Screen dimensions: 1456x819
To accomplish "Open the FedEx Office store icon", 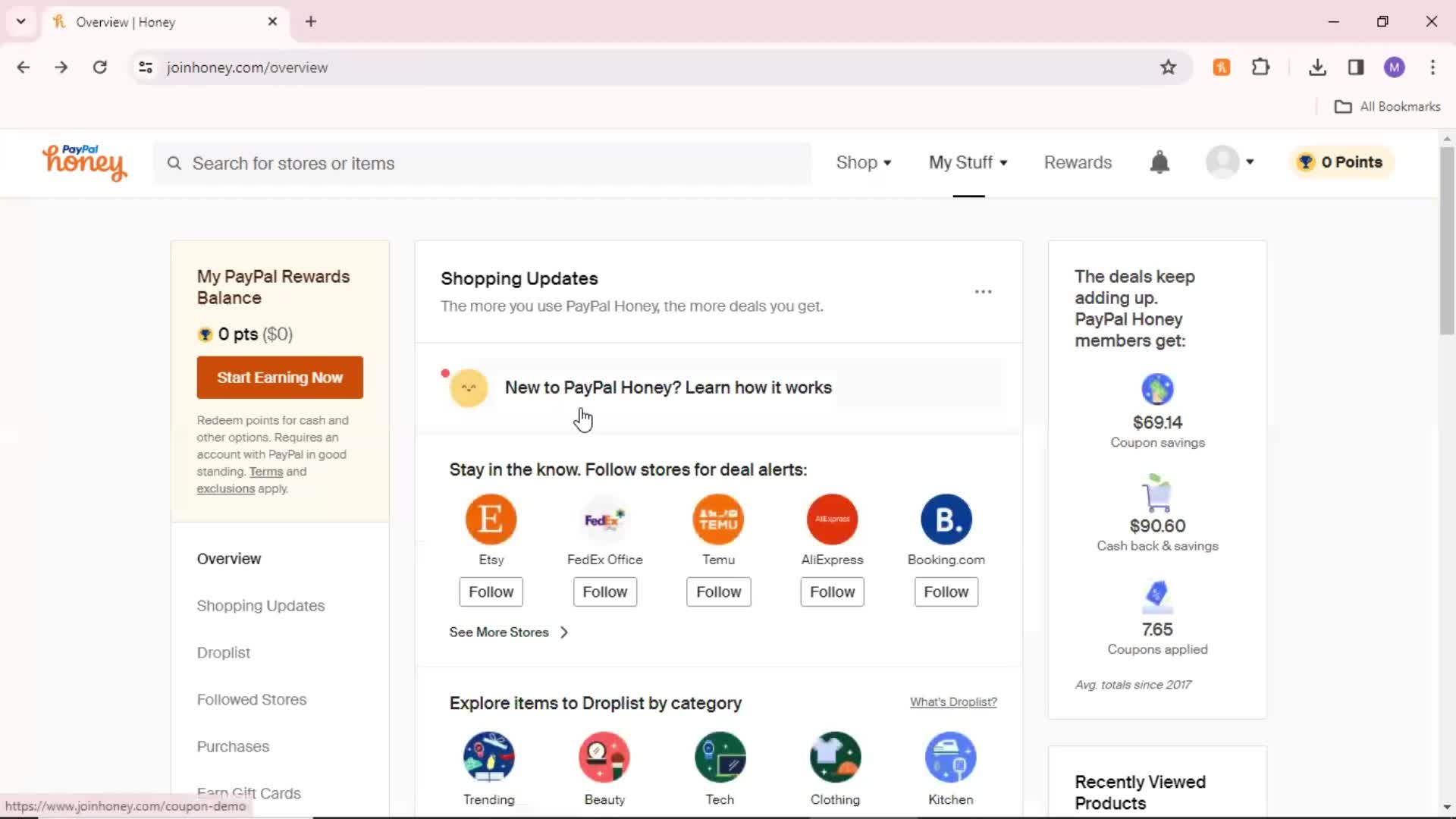I will [604, 519].
